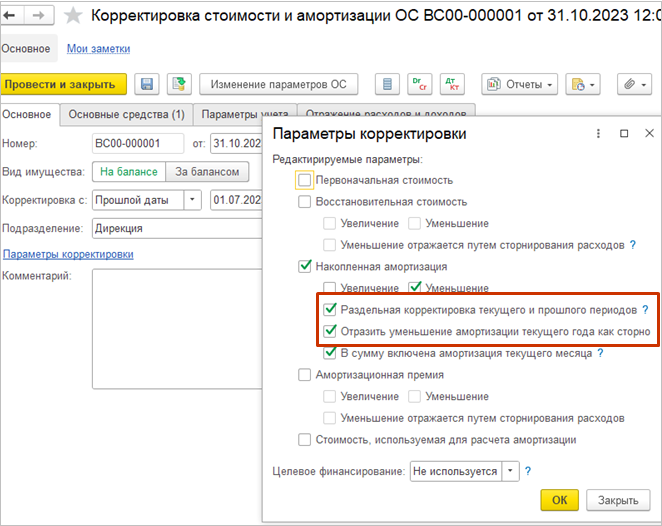Toggle Раздельная корректировка текущего и прошлого периодов
This screenshot has height=526, width=662.
click(x=331, y=310)
